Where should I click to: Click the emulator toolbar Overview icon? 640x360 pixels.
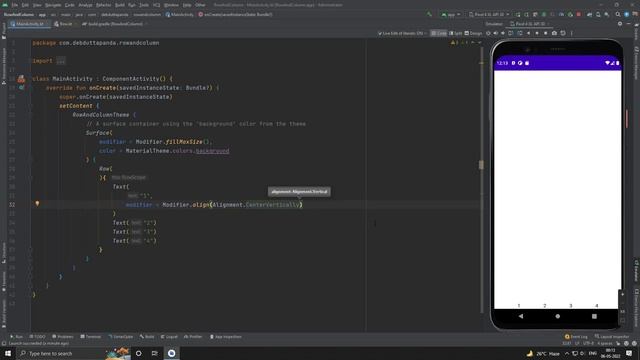pyautogui.click(x=546, y=33)
